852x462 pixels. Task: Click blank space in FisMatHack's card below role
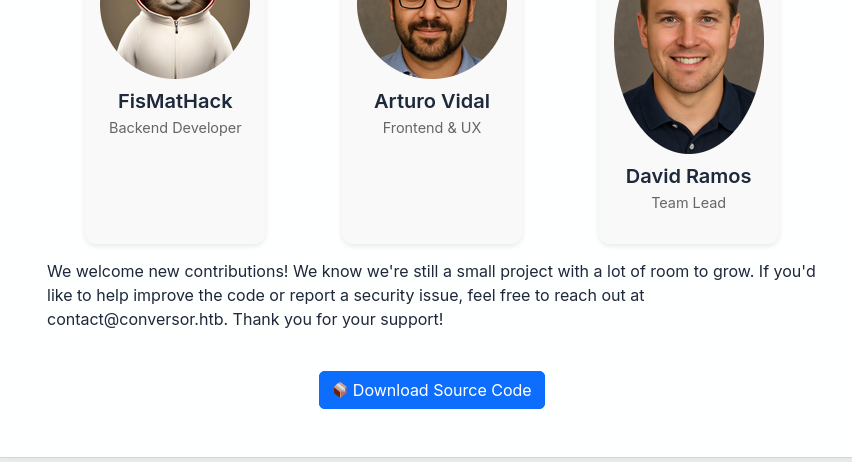coord(175,190)
